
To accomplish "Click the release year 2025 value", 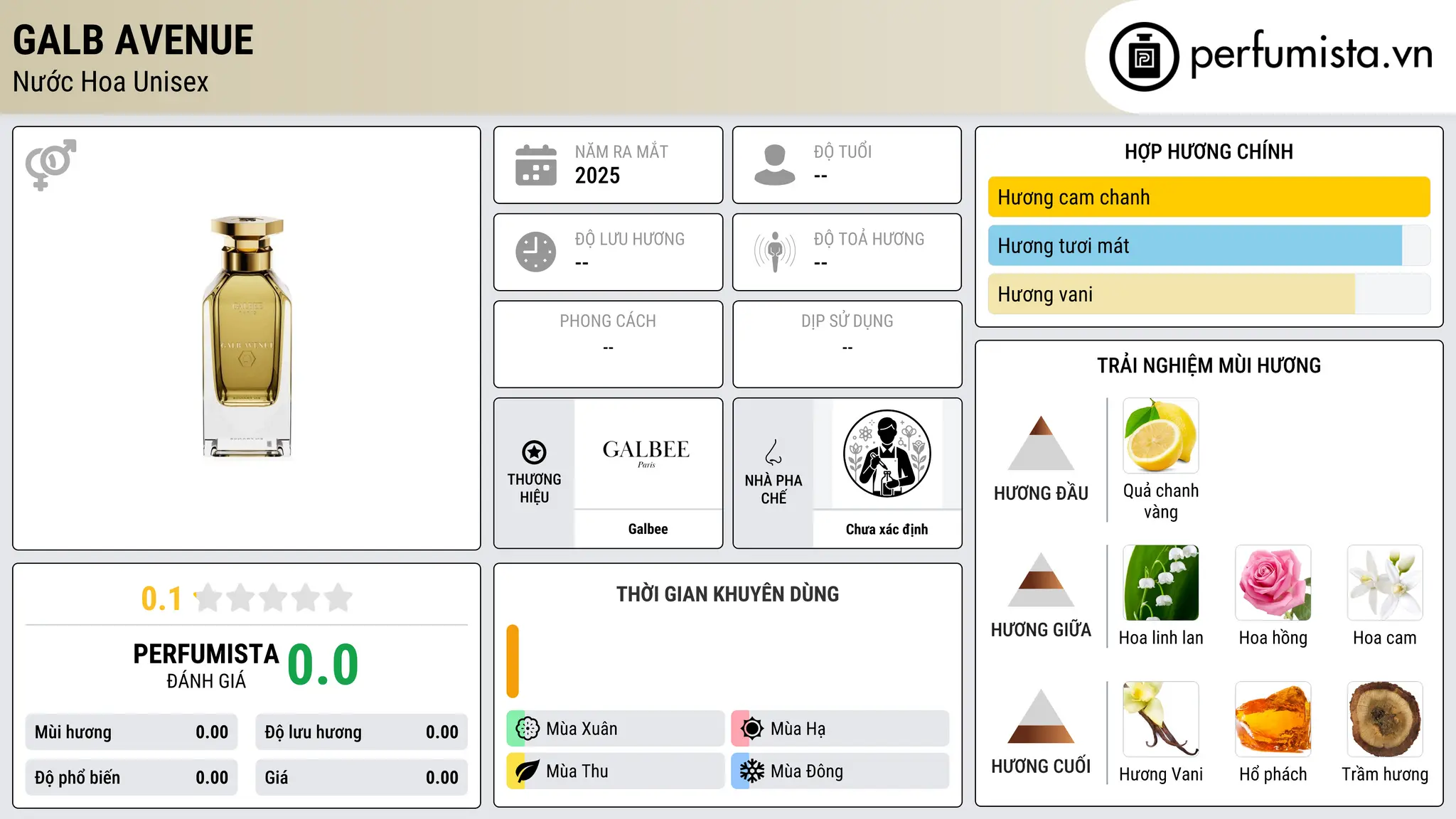I will [597, 176].
